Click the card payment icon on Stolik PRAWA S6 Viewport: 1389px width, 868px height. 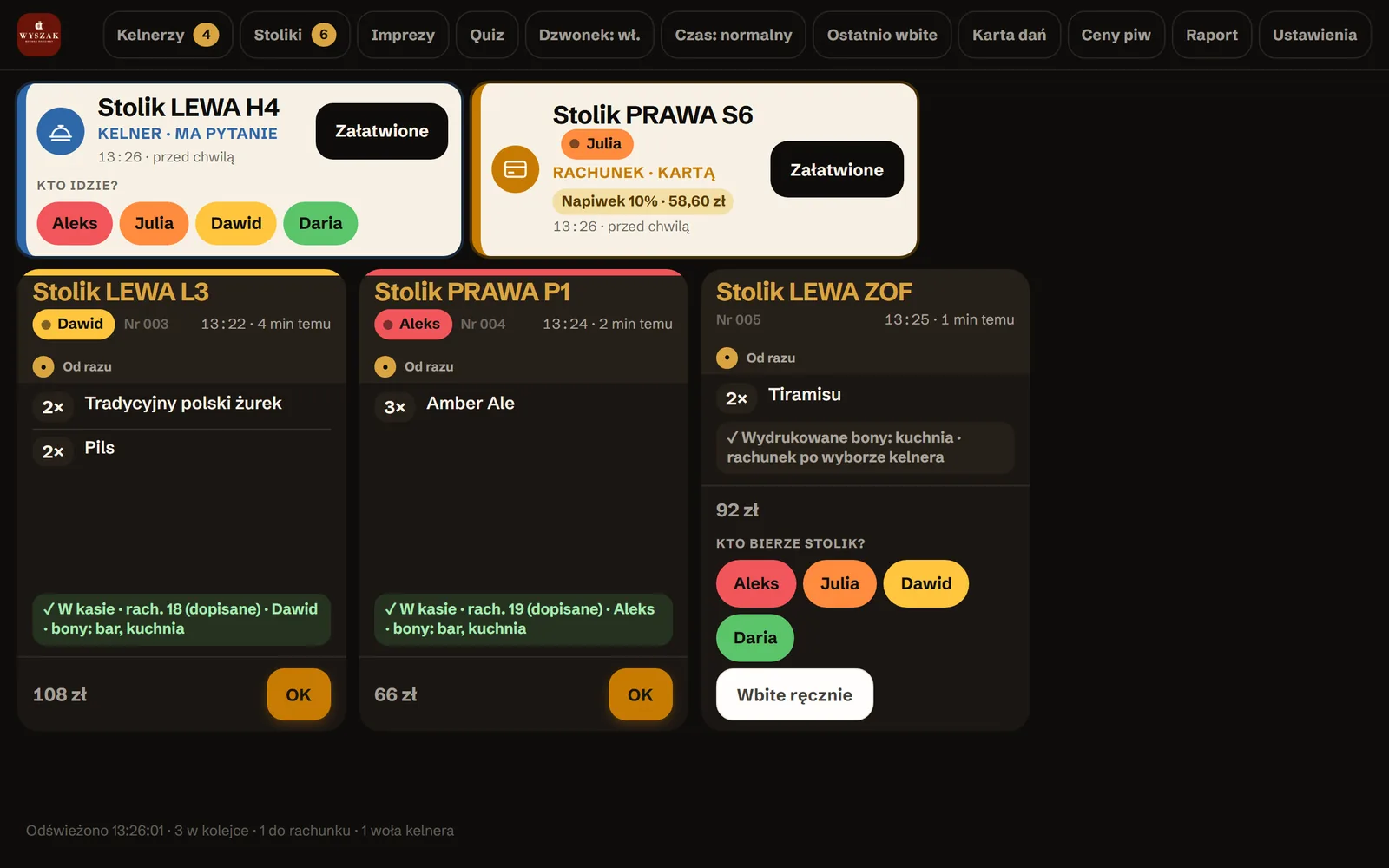[516, 169]
